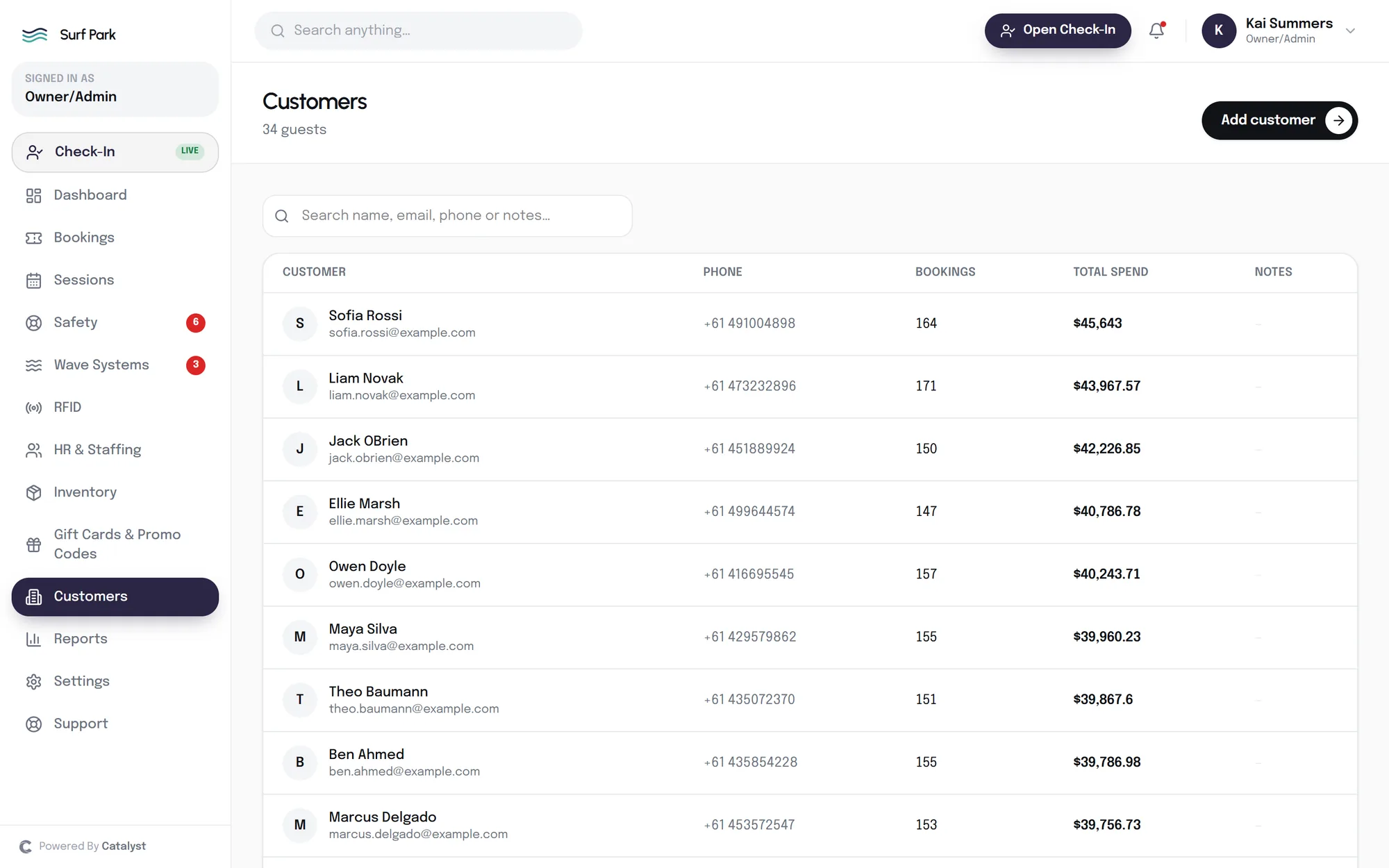This screenshot has width=1389, height=868.
Task: Expand the Kai Summers account dropdown chevron
Action: (1350, 31)
